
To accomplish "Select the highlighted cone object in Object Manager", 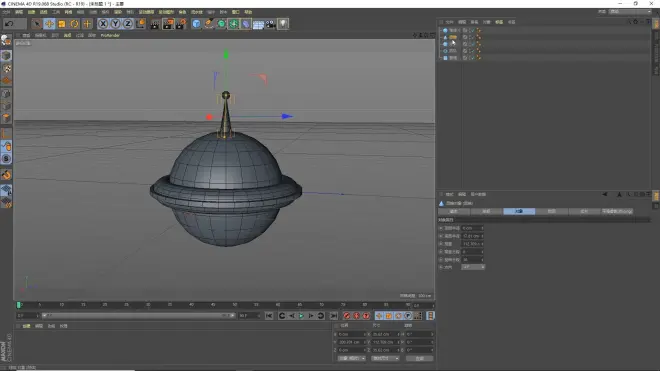I will click(x=453, y=37).
